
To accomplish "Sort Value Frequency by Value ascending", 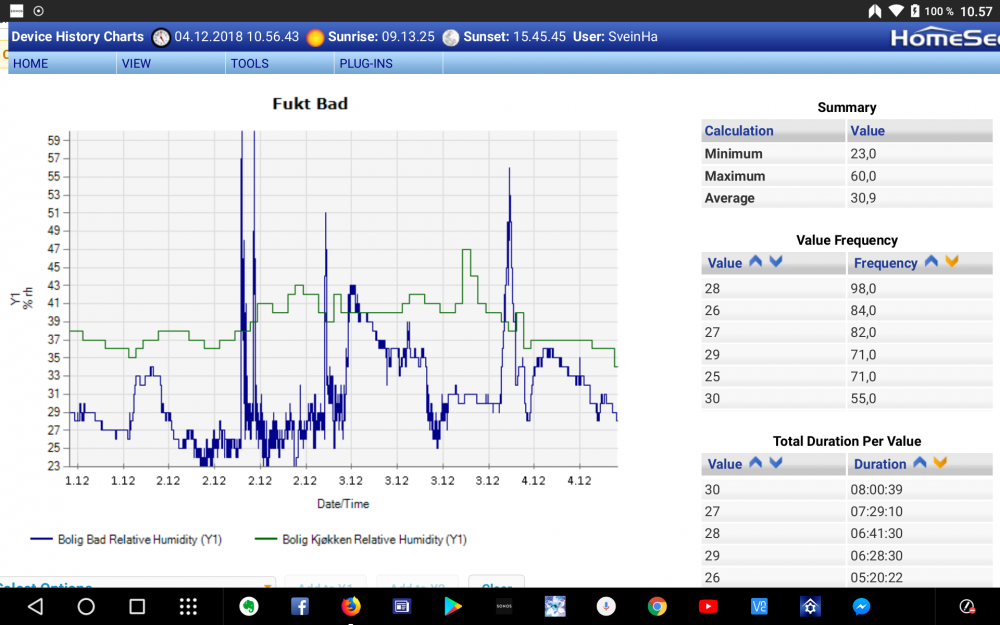I will (x=755, y=262).
